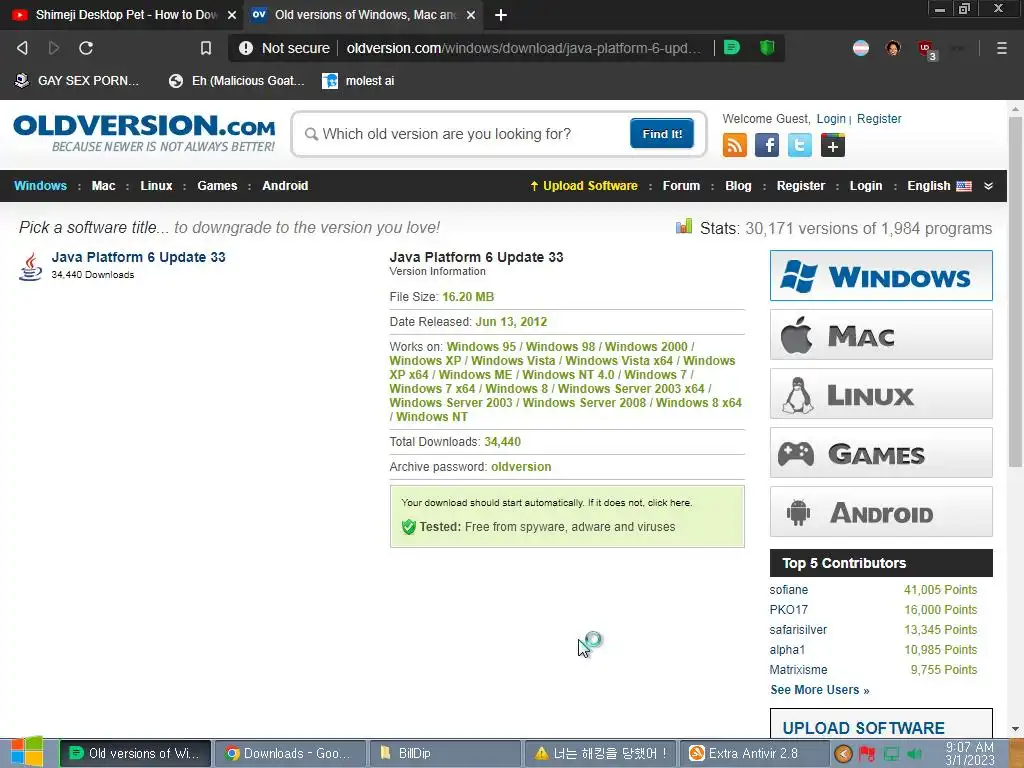1024x768 pixels.
Task: Click the address bar URL
Action: [x=524, y=48]
